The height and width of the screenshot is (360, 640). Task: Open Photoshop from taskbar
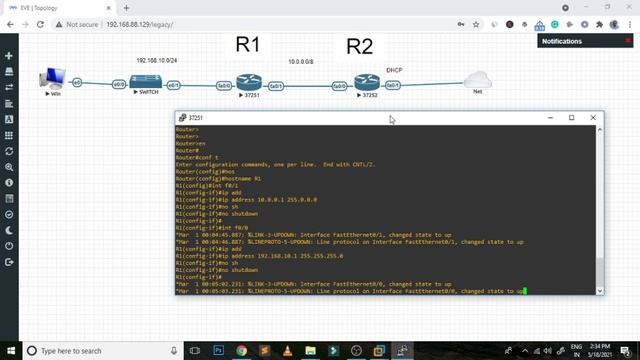[x=218, y=351]
